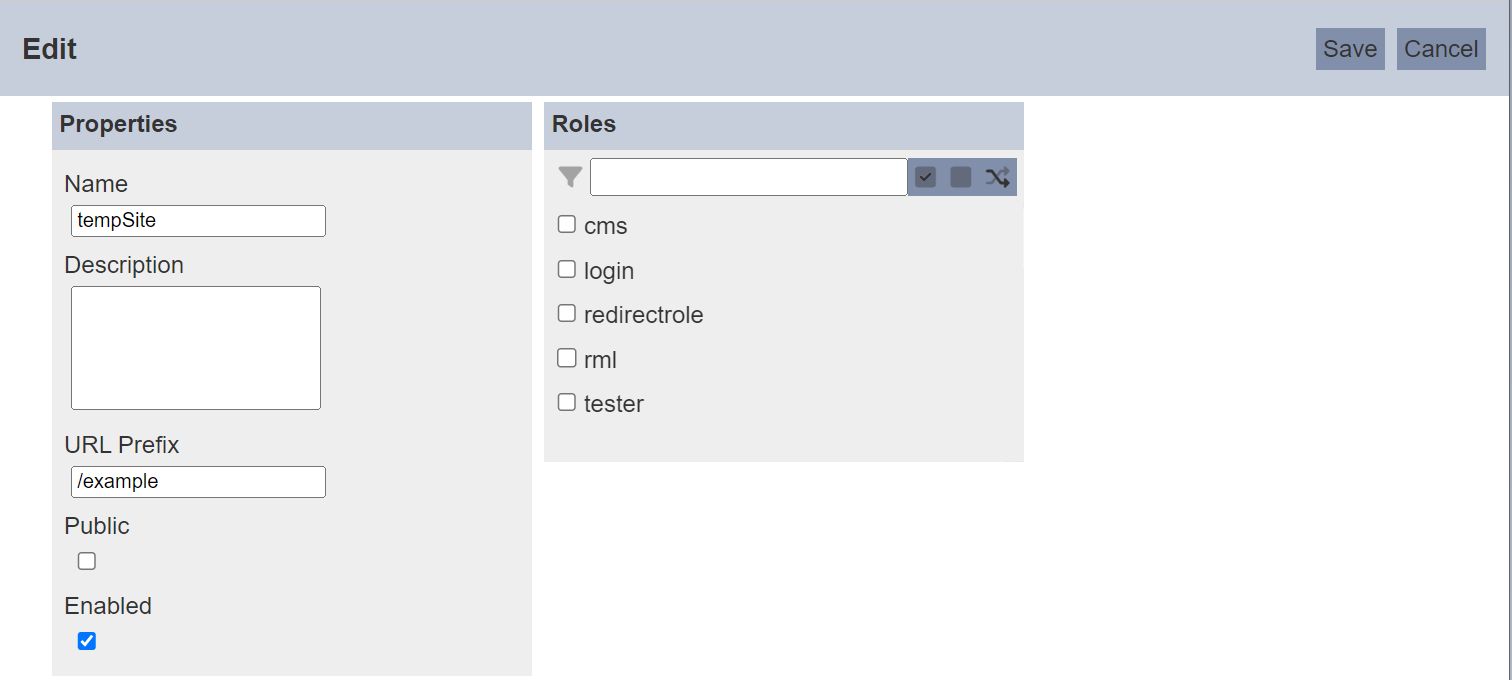Screen dimensions: 1512x680
Task: Uncheck the Enabled checkbox
Action: coord(87,641)
